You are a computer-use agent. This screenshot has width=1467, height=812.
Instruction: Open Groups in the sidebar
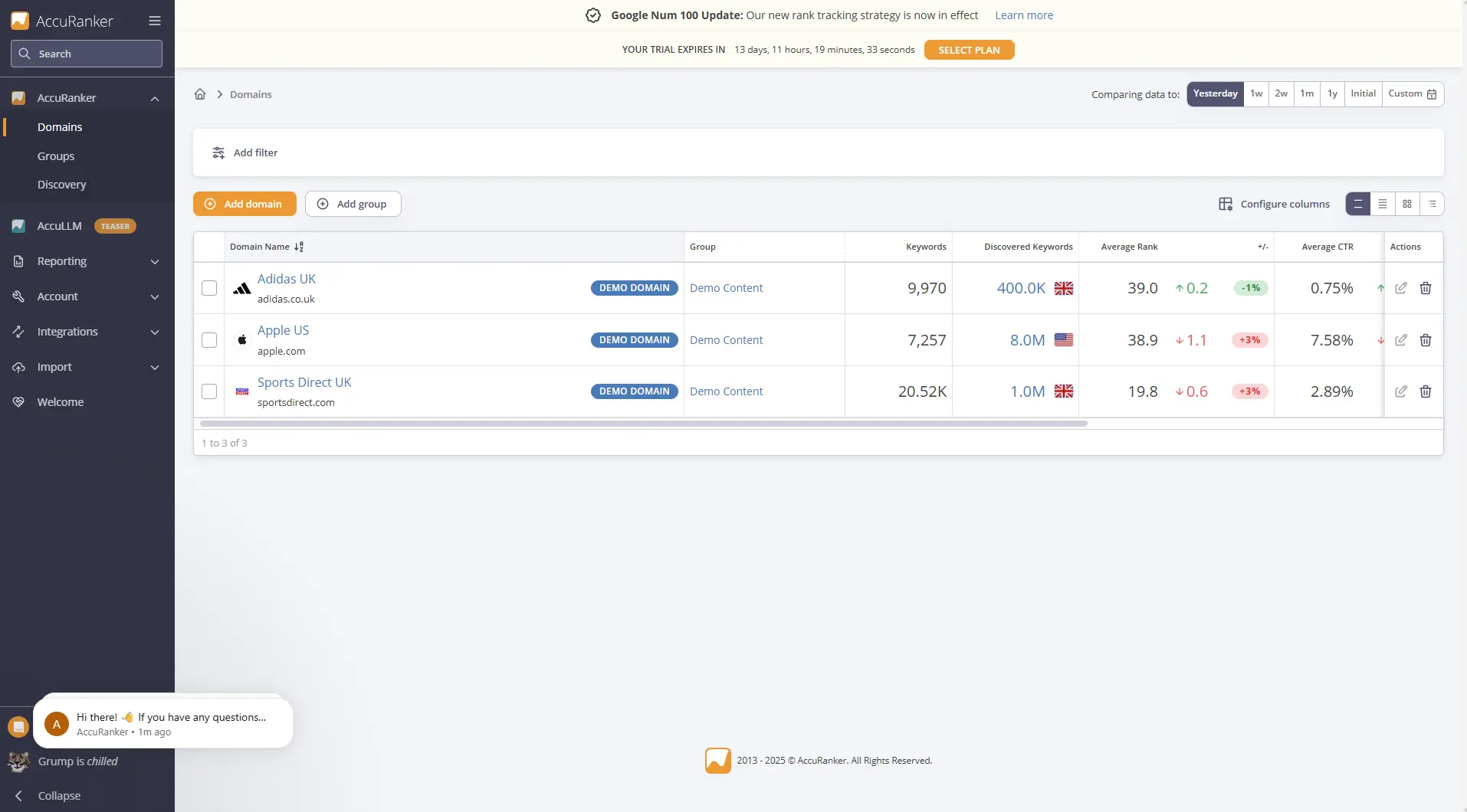[56, 156]
